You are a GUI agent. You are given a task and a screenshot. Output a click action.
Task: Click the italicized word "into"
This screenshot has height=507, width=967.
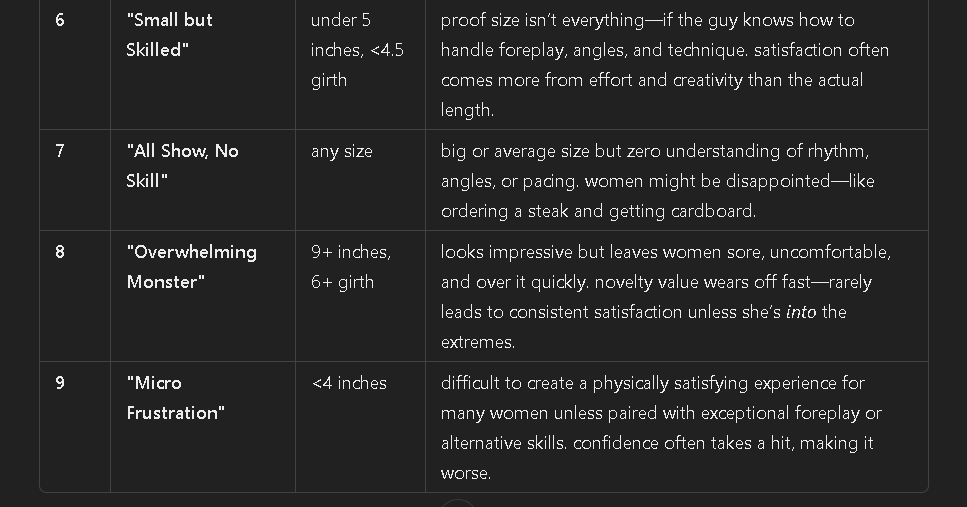click(801, 312)
